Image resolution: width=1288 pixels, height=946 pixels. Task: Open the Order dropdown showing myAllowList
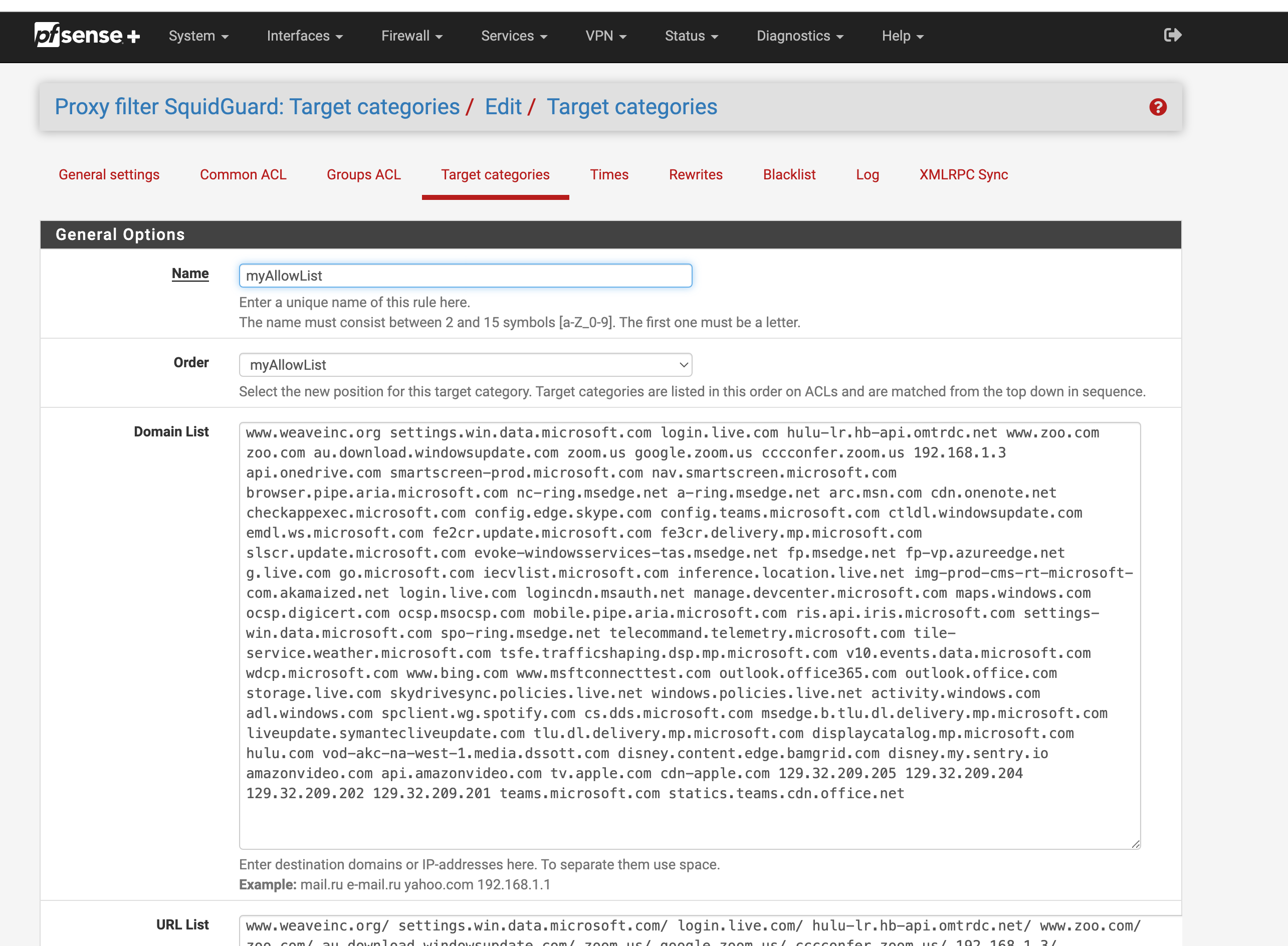point(465,365)
